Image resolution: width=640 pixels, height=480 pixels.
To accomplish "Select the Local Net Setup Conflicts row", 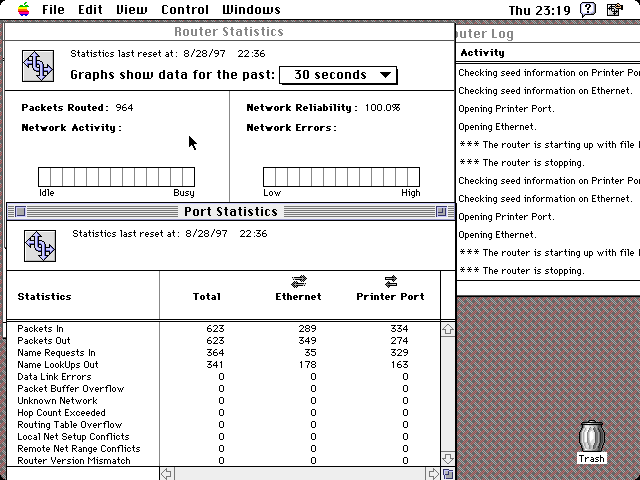I will [73, 437].
